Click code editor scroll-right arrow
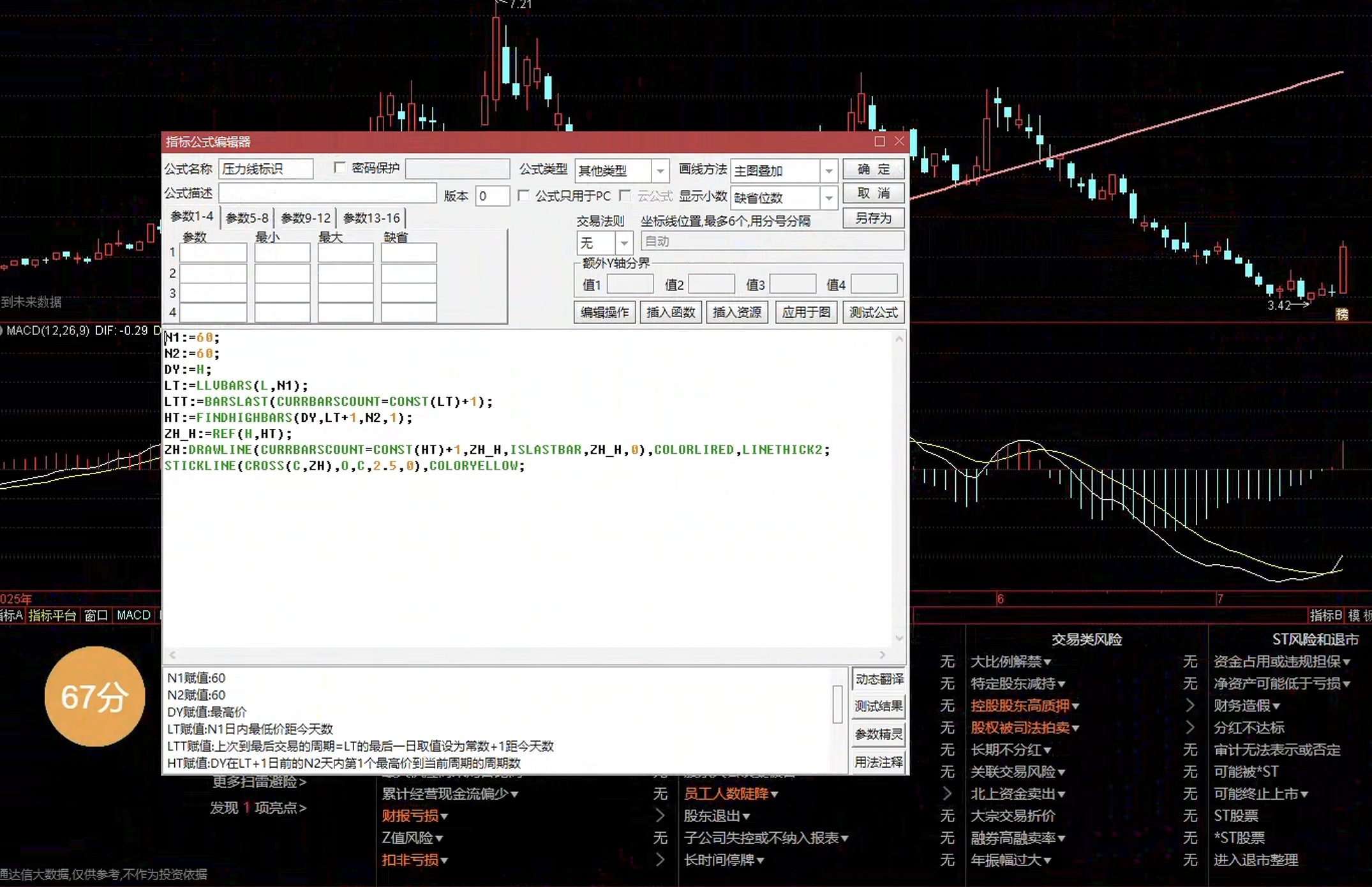Screen dimensions: 1372x887 [883, 655]
